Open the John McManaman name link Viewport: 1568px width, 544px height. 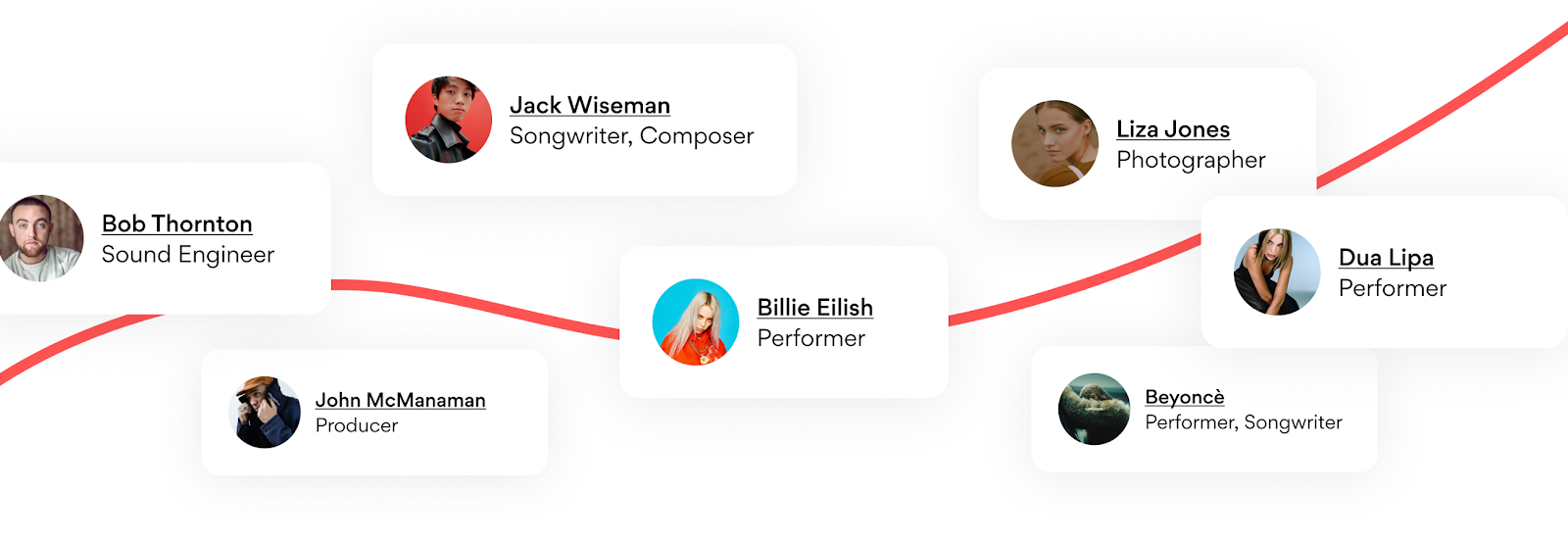point(401,400)
